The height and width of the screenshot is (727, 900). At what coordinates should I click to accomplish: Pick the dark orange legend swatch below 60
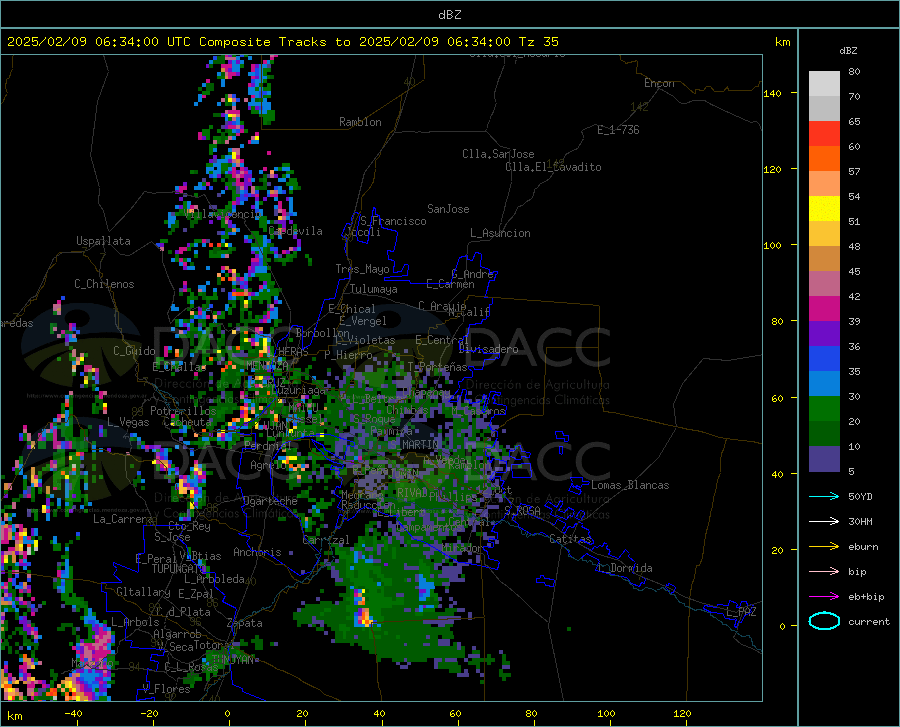[824, 159]
